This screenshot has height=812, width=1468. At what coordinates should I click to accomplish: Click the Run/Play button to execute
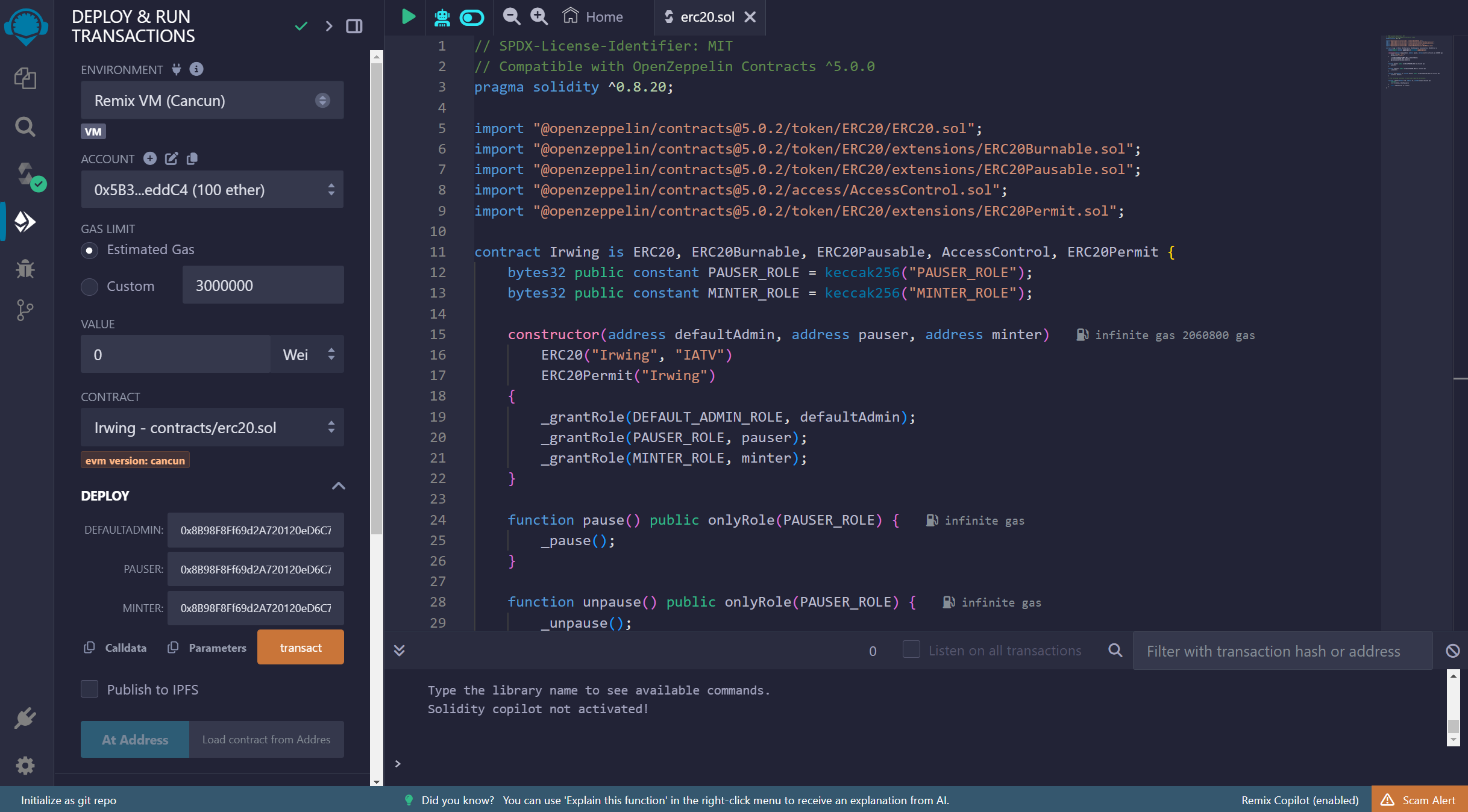407,16
